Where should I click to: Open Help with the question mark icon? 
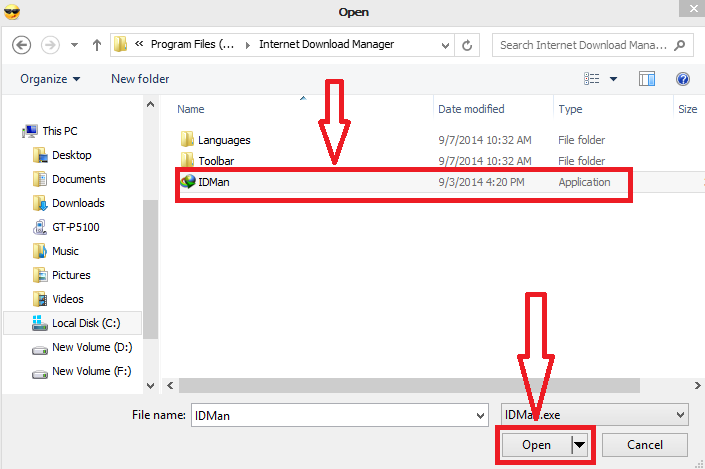[x=683, y=79]
